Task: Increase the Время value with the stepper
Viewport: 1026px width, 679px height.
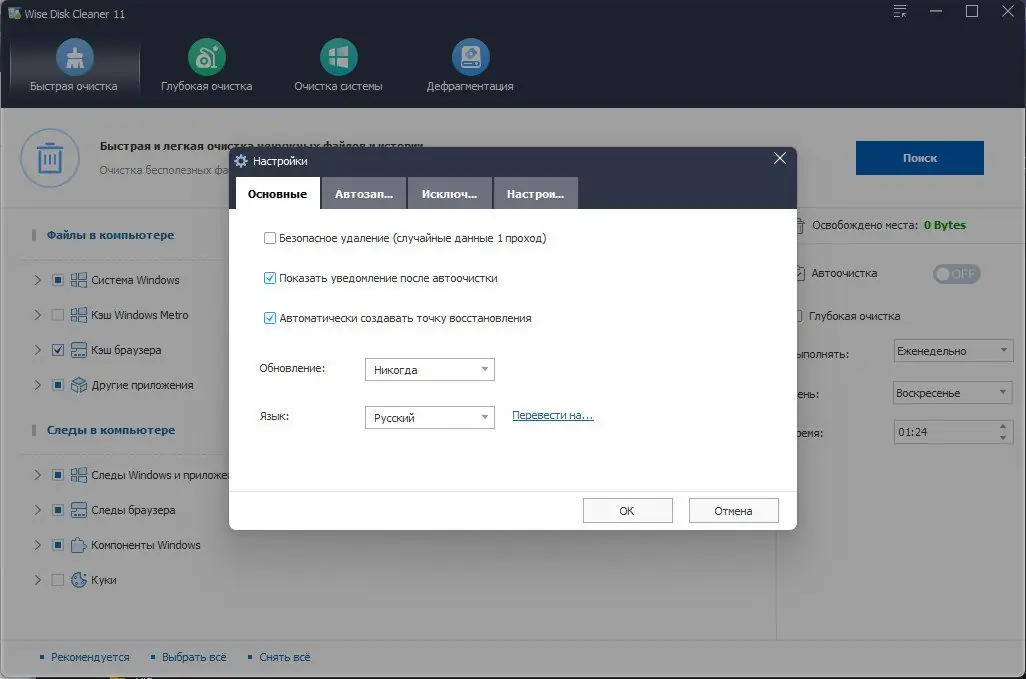Action: click(x=1005, y=426)
